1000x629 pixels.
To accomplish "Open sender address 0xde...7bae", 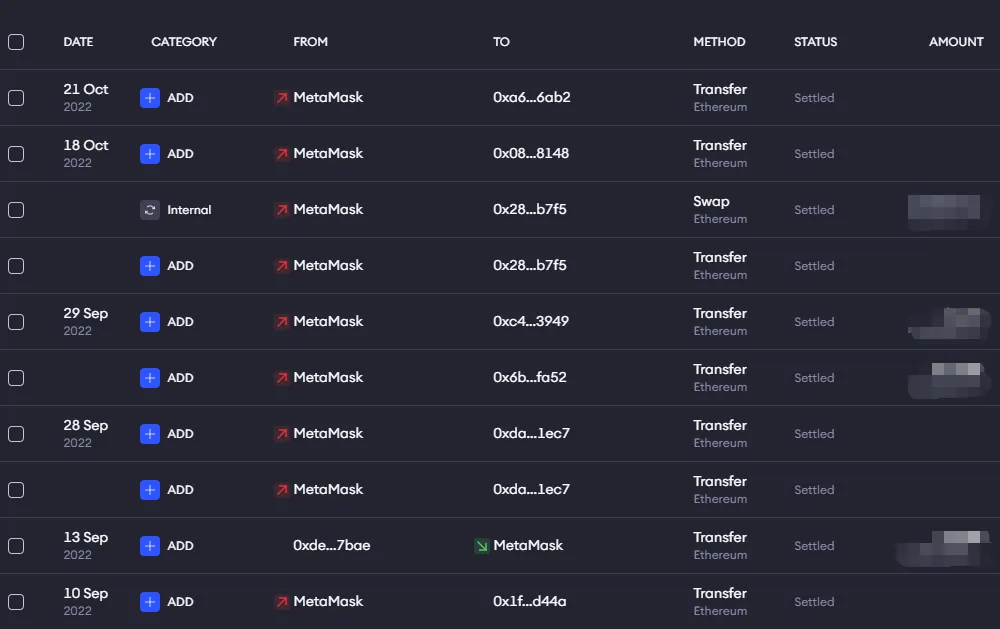I will pyautogui.click(x=331, y=546).
